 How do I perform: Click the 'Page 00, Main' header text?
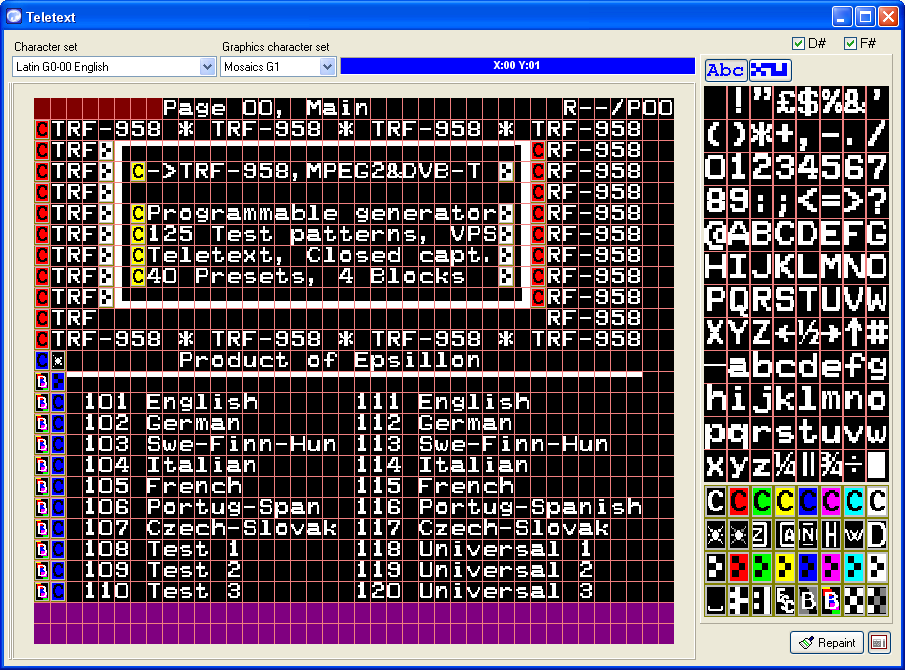tap(266, 108)
